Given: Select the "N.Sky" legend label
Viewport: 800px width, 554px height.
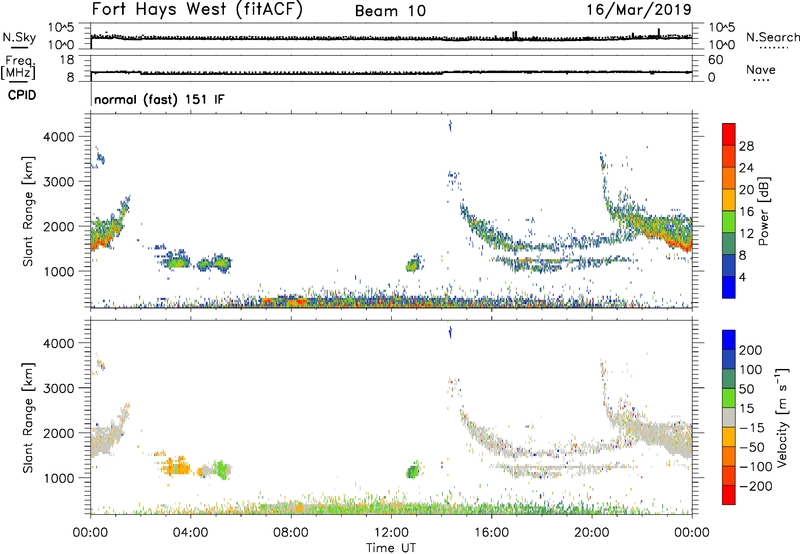Looking at the screenshot, I should (19, 37).
